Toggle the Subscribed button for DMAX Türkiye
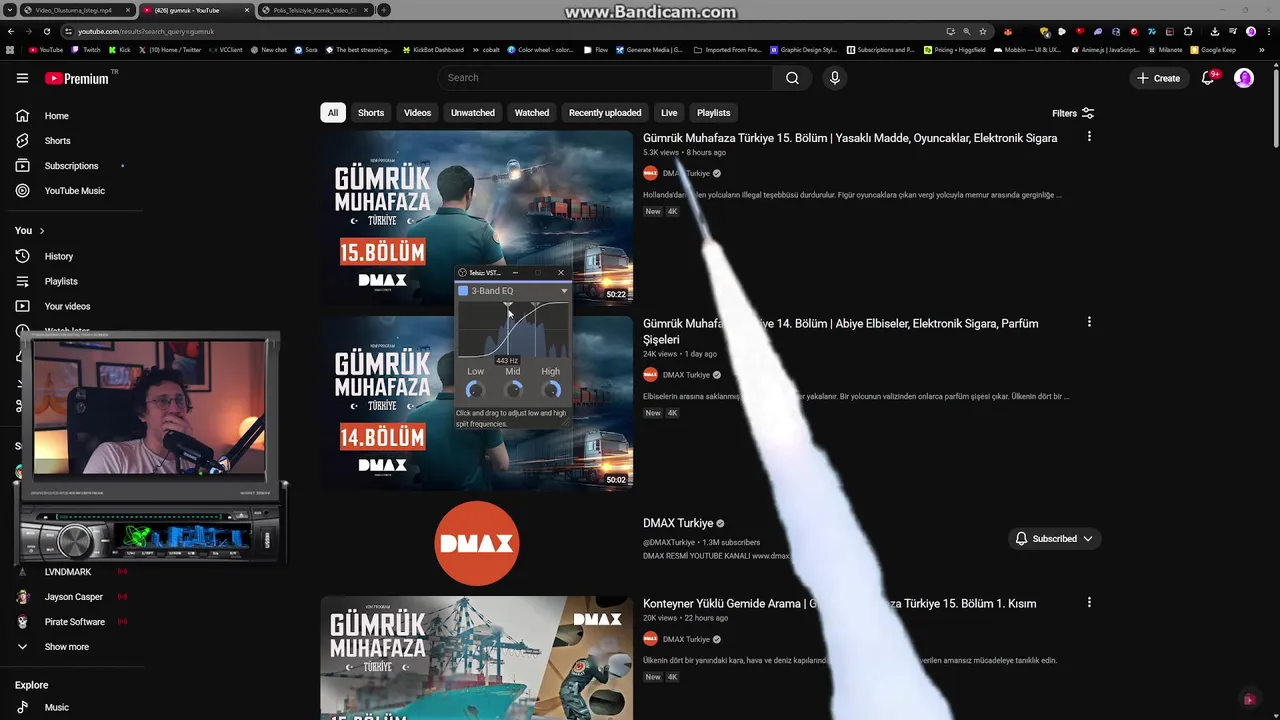This screenshot has height=720, width=1280. click(1054, 539)
